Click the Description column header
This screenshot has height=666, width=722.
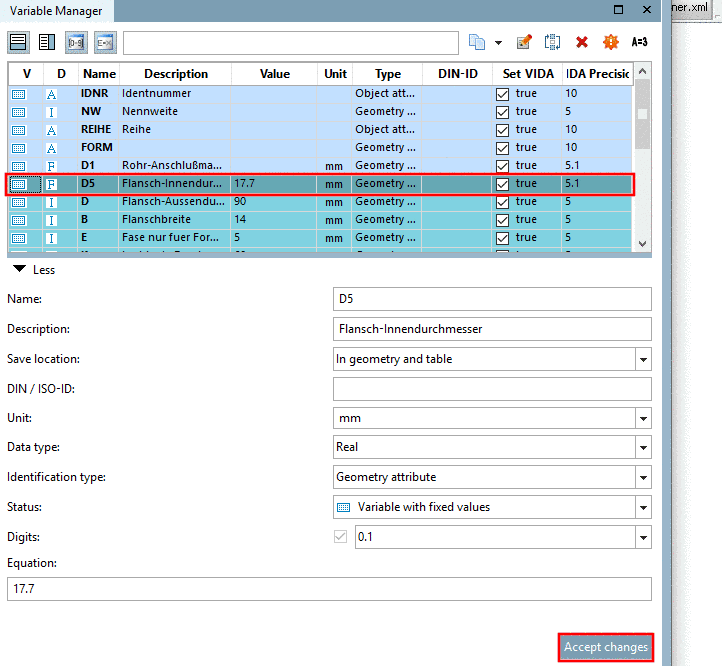175,74
